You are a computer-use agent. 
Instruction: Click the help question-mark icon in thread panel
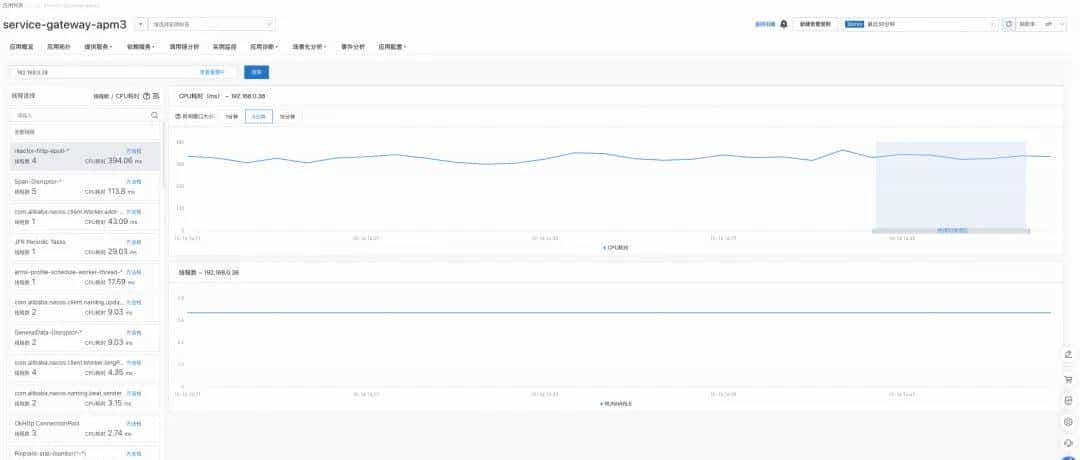coord(146,96)
